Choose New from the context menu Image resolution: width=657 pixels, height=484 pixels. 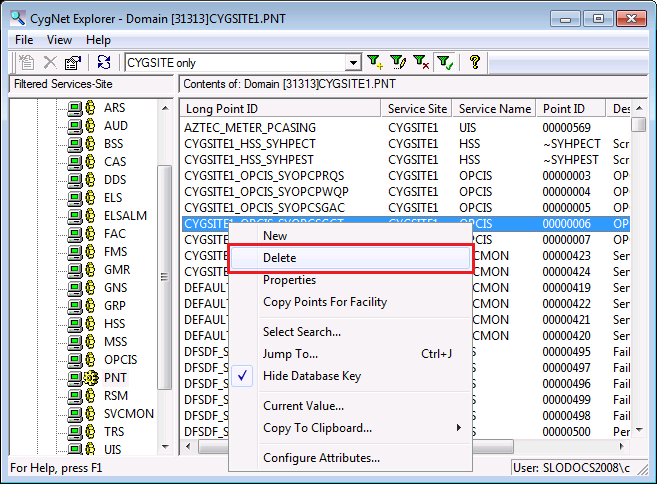[x=350, y=236]
